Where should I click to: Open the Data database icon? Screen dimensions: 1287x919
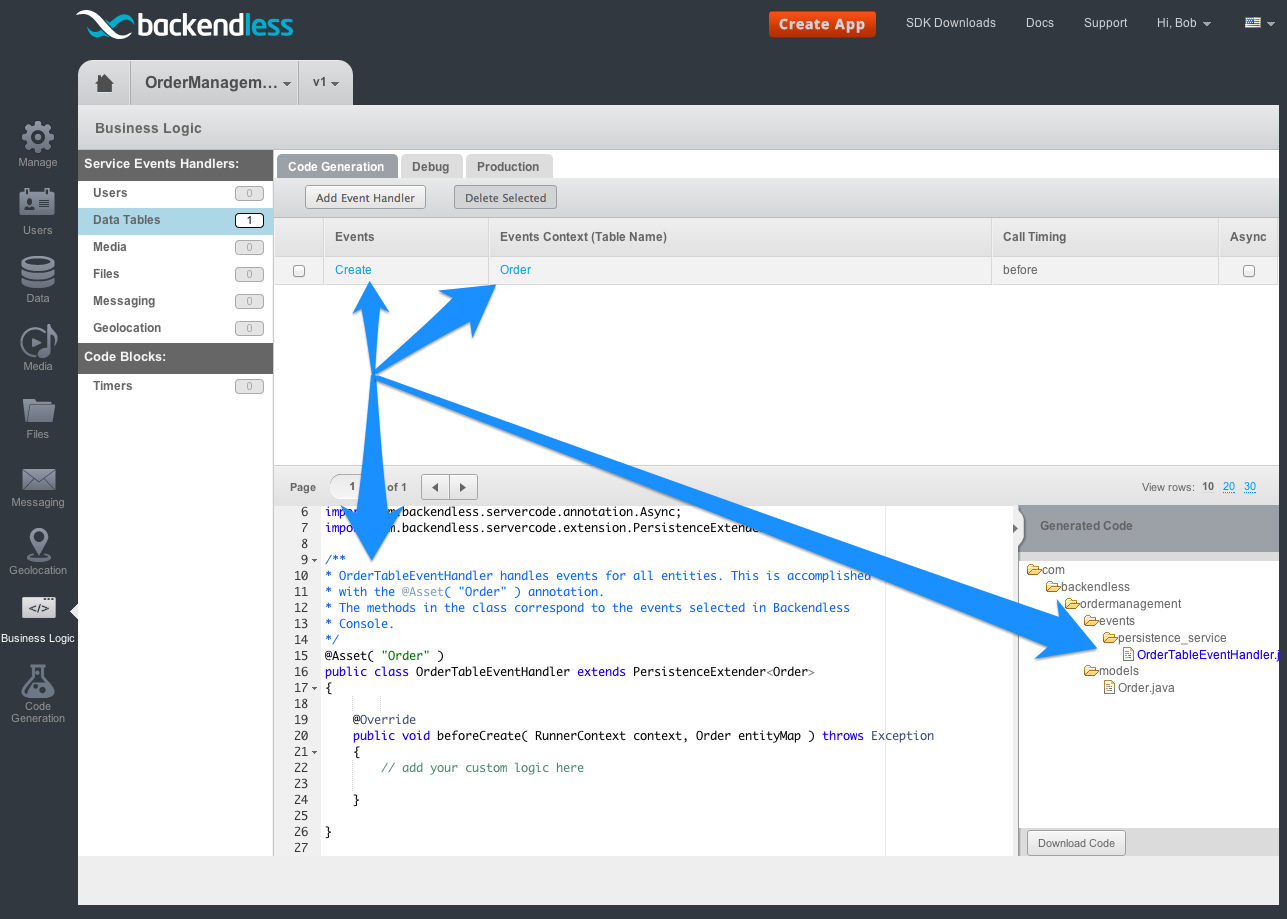(38, 272)
